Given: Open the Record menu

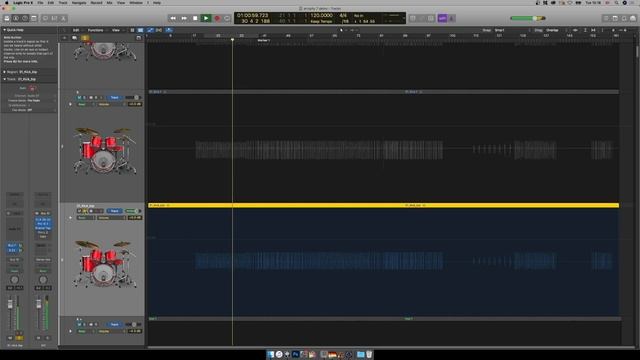Looking at the screenshot, I should 96,2.
